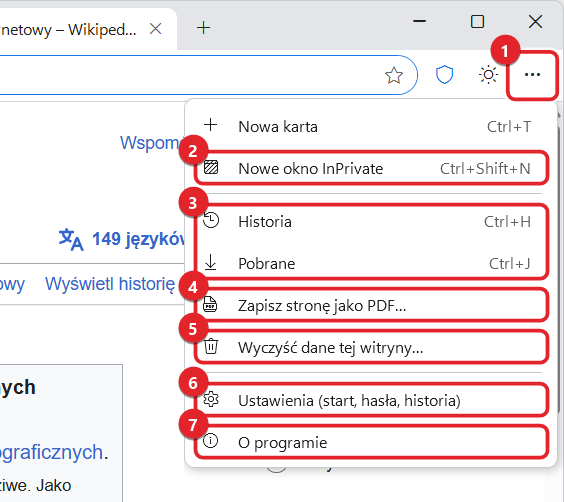Screen dimensions: 564x502
Task: Close the Wikipedia tab
Action: [155, 29]
